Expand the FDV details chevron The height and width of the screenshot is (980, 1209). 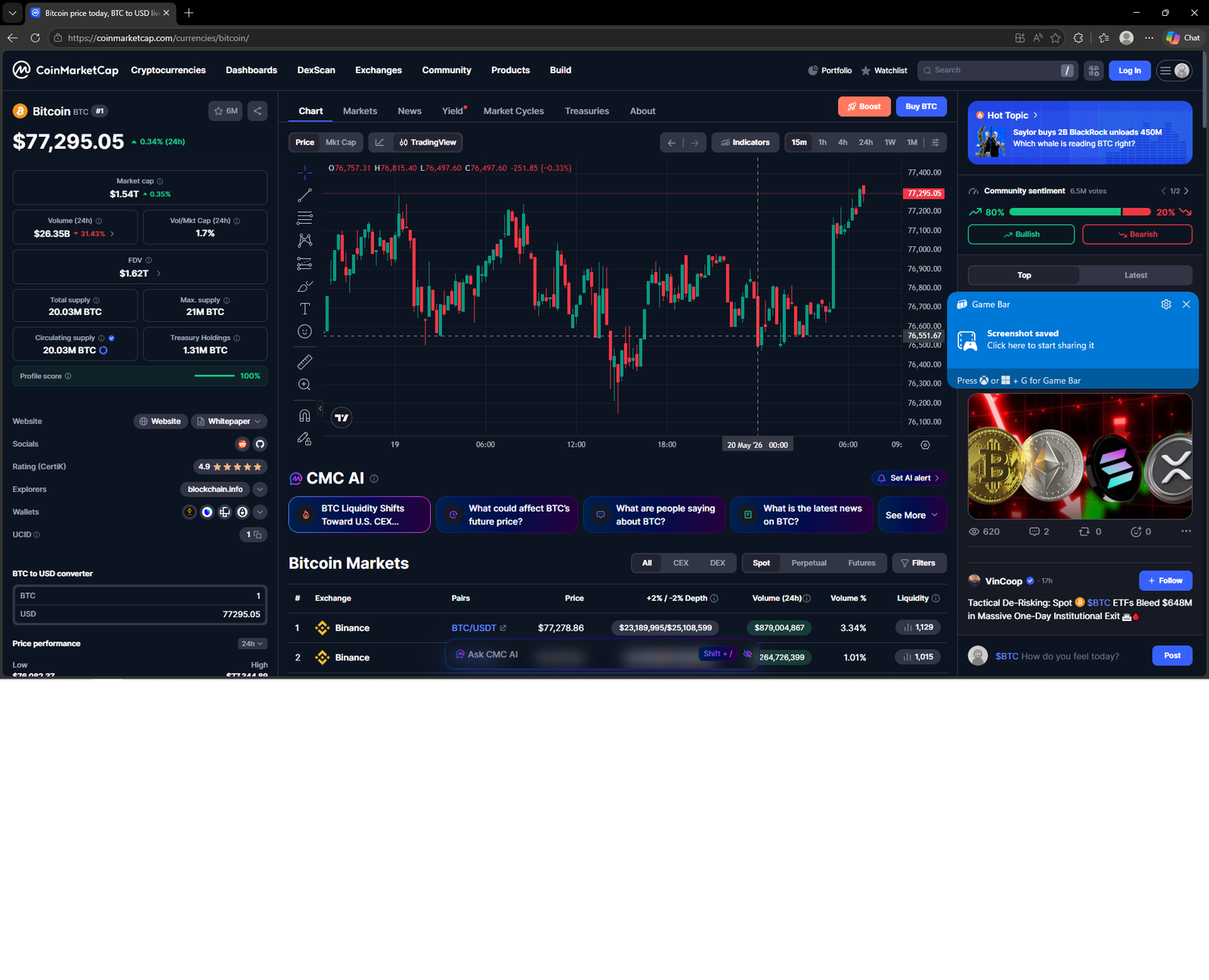tap(159, 274)
